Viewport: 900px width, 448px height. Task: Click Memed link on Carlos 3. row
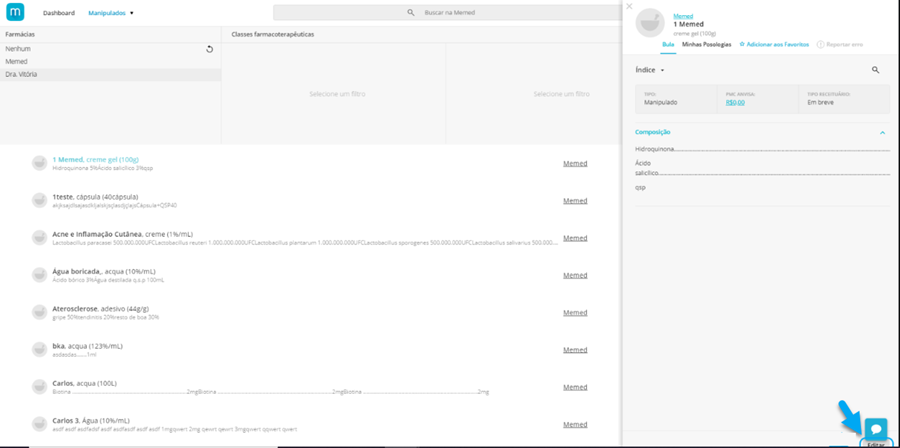(575, 424)
